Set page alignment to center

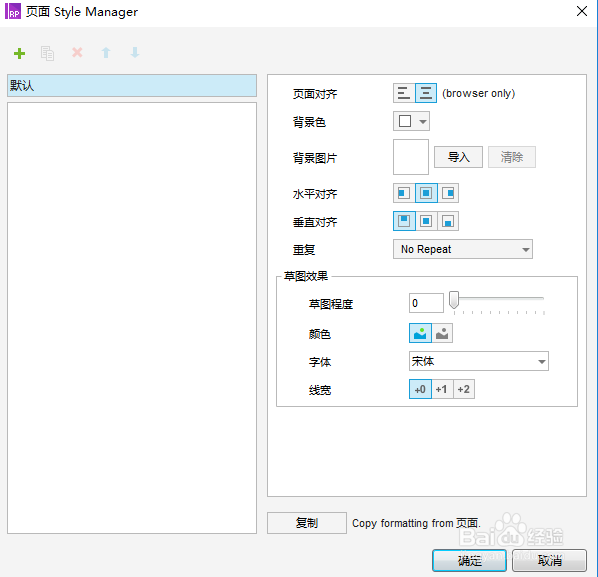[426, 93]
